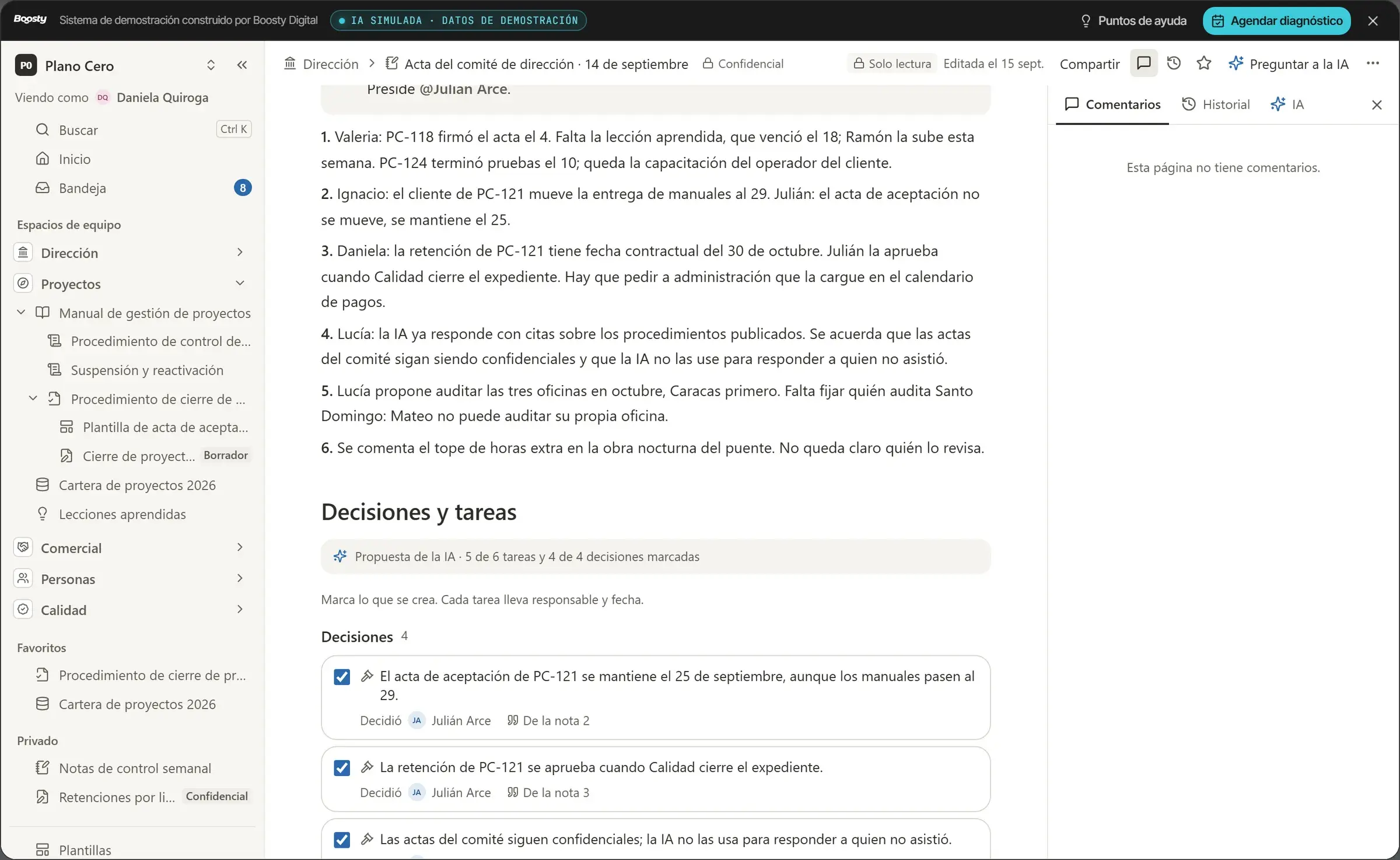Open the comments panel icon in toolbar

coord(1143,63)
